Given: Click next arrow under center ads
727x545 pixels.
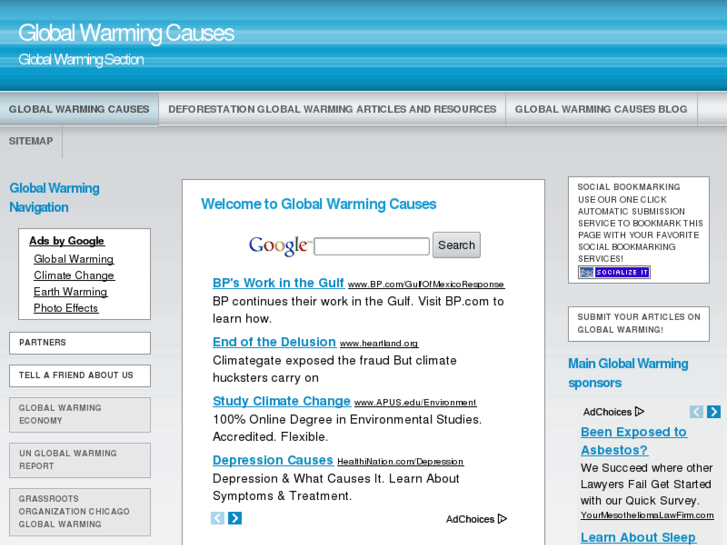Looking at the screenshot, I should pyautogui.click(x=235, y=518).
